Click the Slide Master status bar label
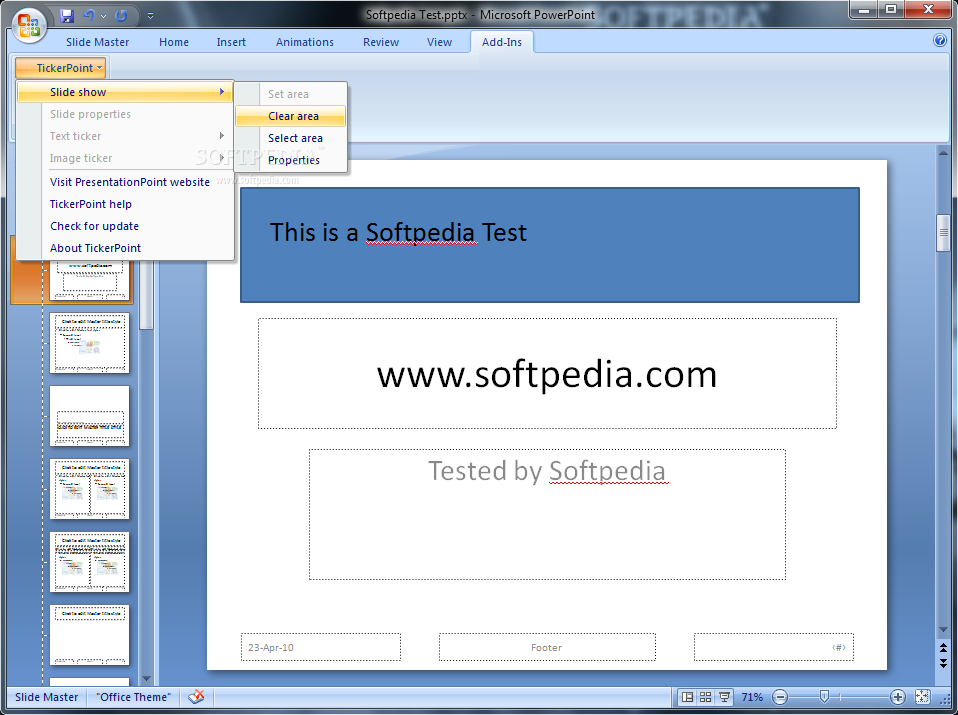This screenshot has width=958, height=715. pos(46,697)
